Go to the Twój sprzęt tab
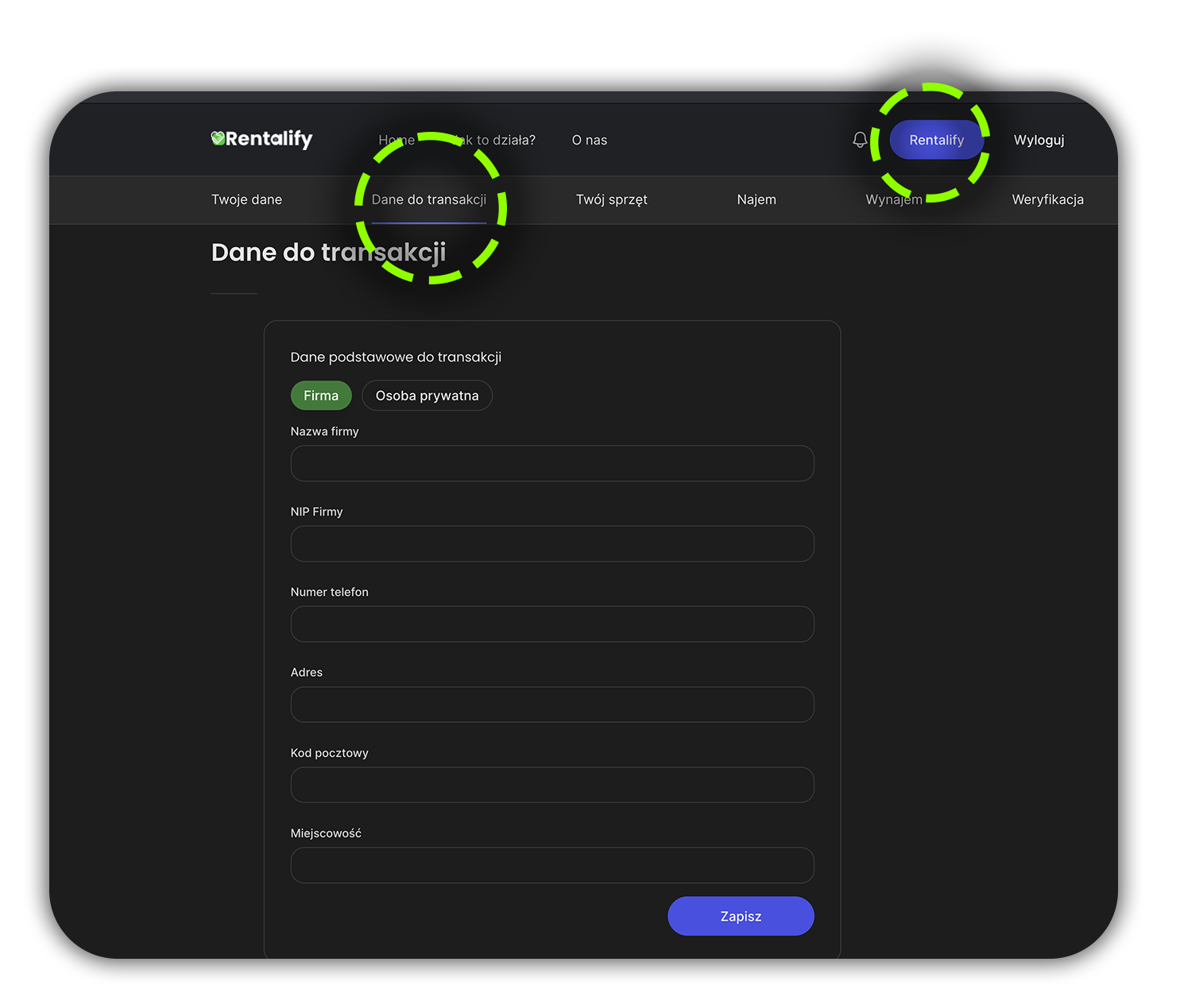Image resolution: width=1184 pixels, height=1008 pixels. [x=611, y=199]
